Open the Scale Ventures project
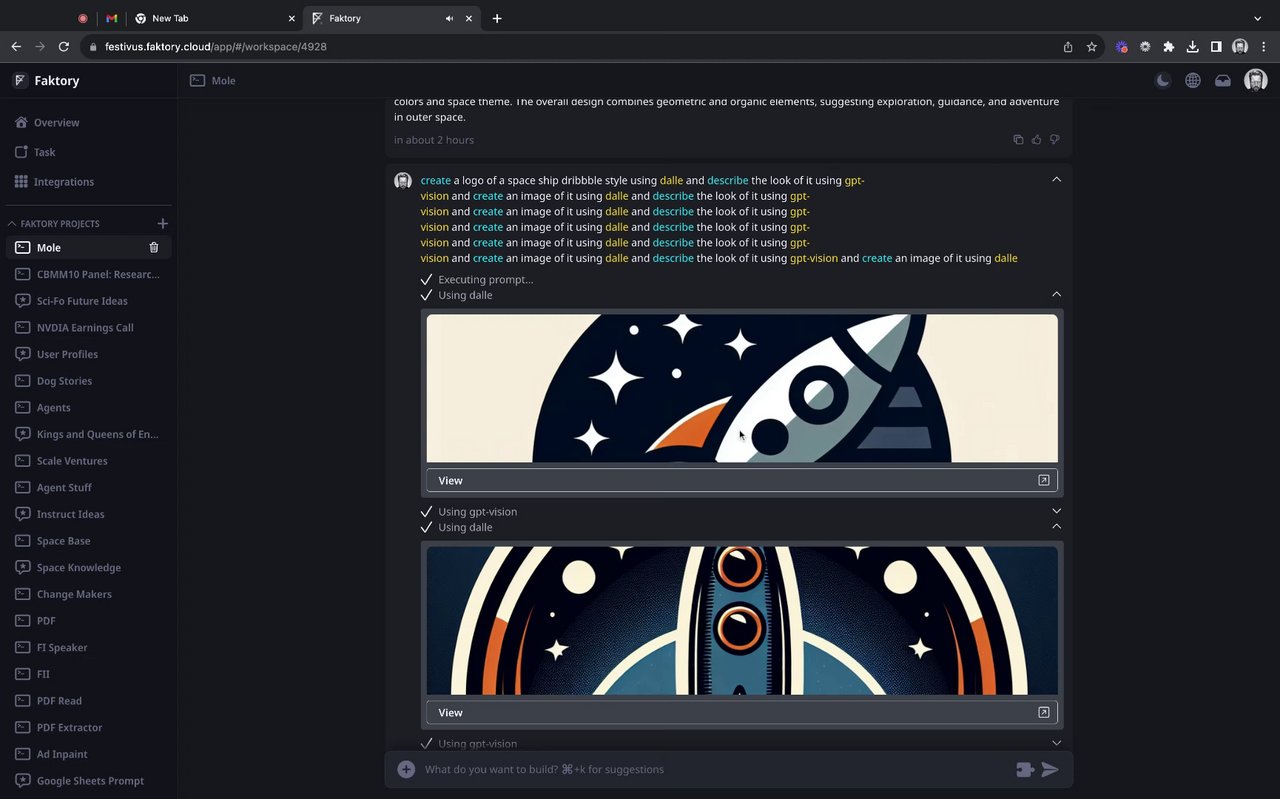 tap(88, 461)
